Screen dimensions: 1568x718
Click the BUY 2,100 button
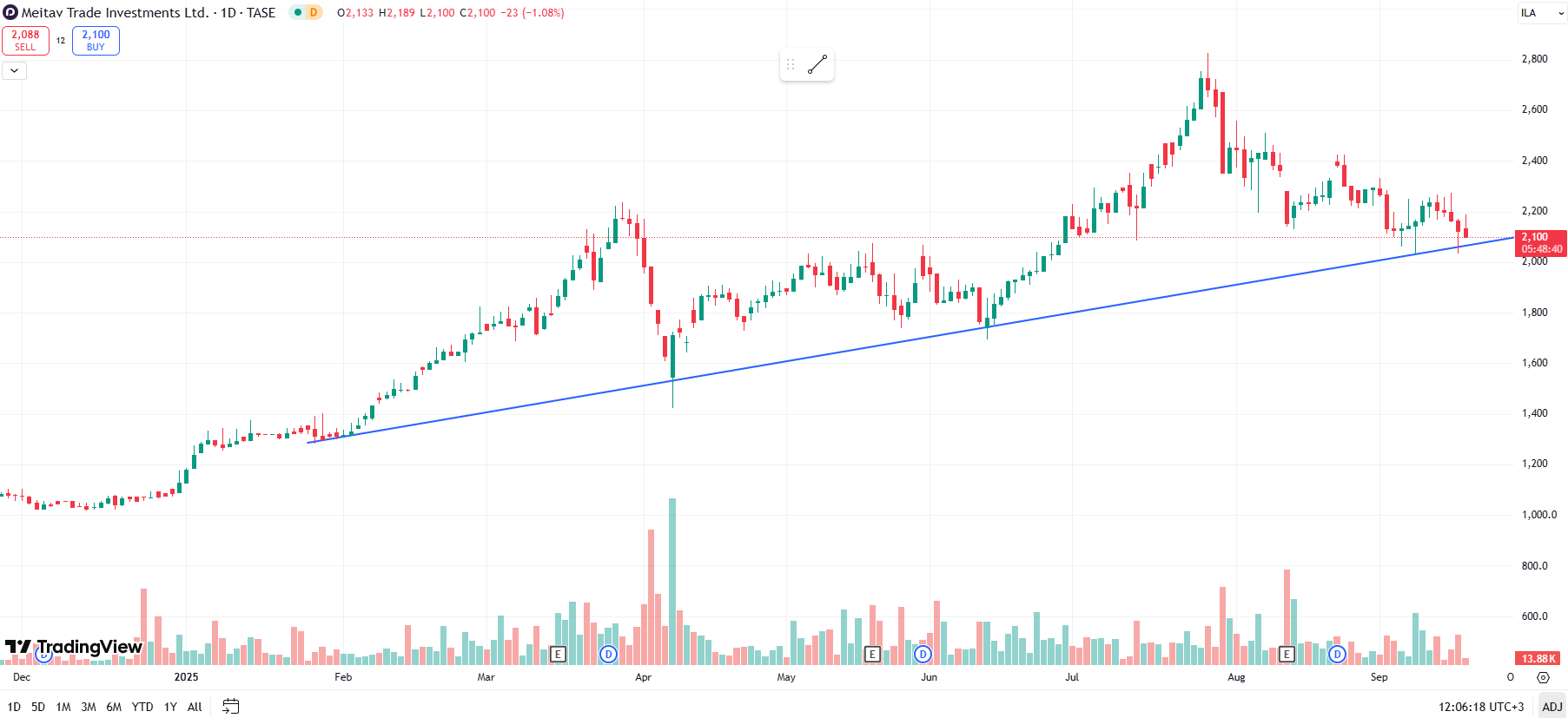tap(96, 40)
